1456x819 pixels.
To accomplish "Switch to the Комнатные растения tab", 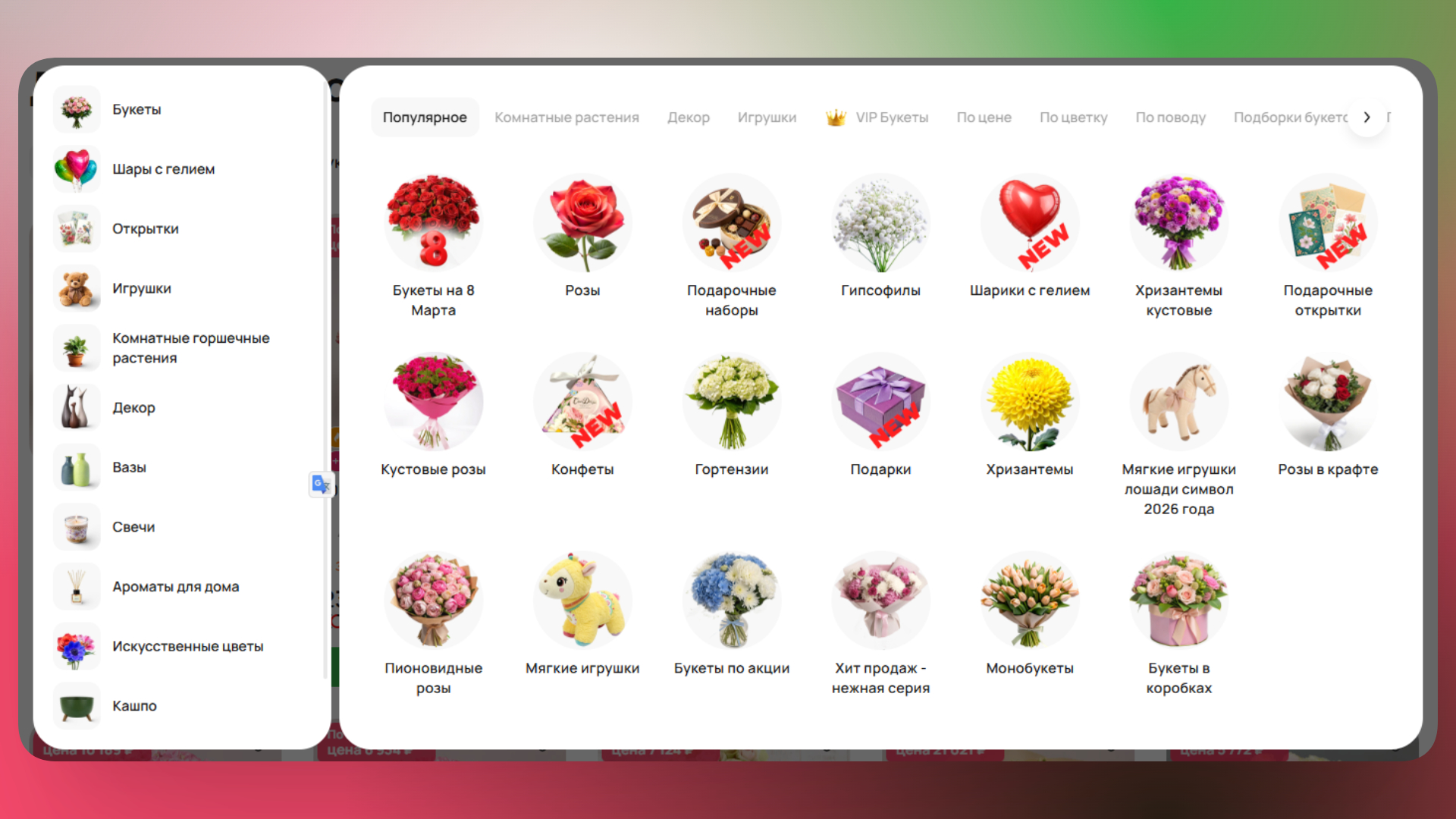I will pos(566,118).
